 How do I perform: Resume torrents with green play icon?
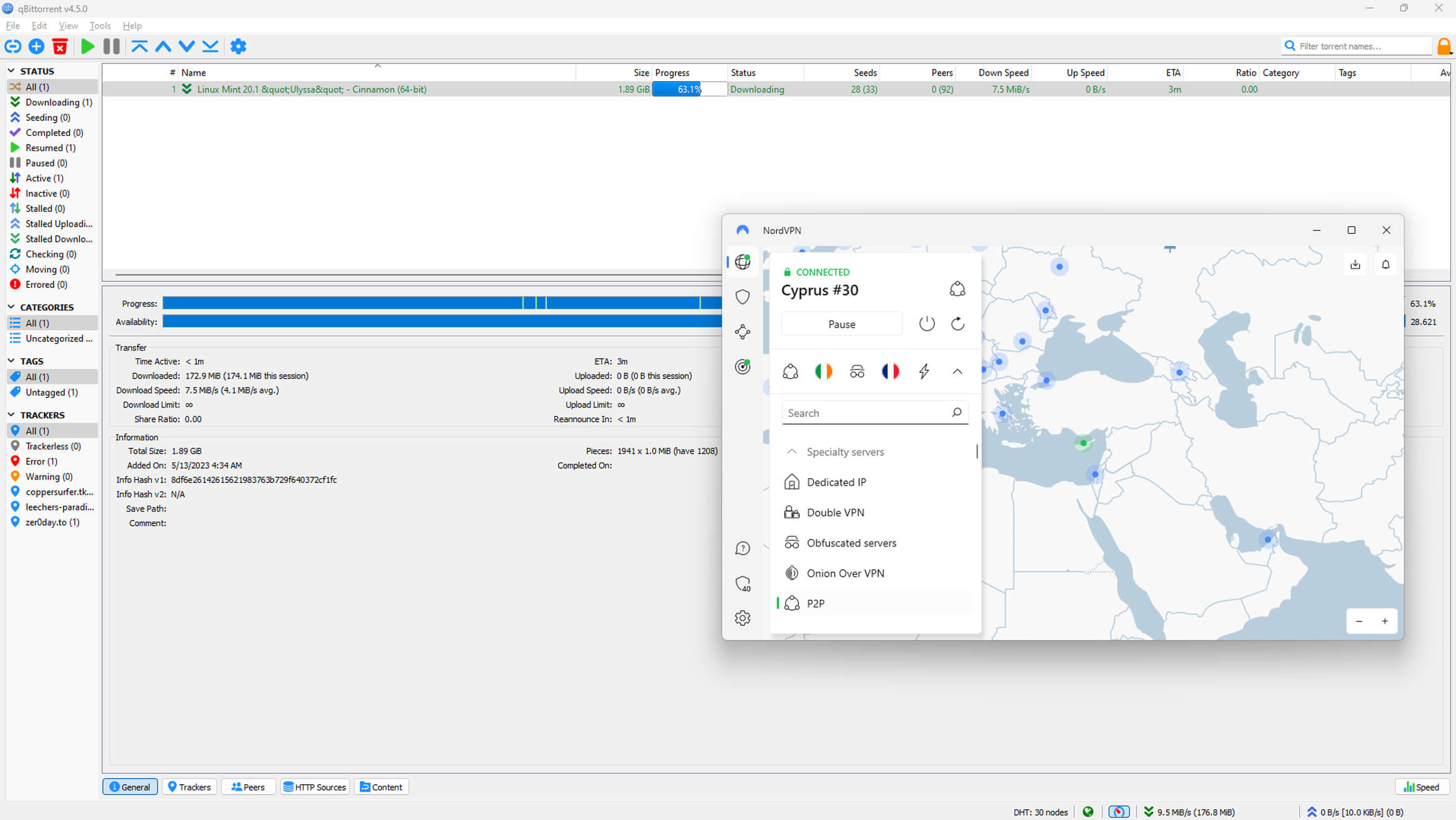pos(87,46)
